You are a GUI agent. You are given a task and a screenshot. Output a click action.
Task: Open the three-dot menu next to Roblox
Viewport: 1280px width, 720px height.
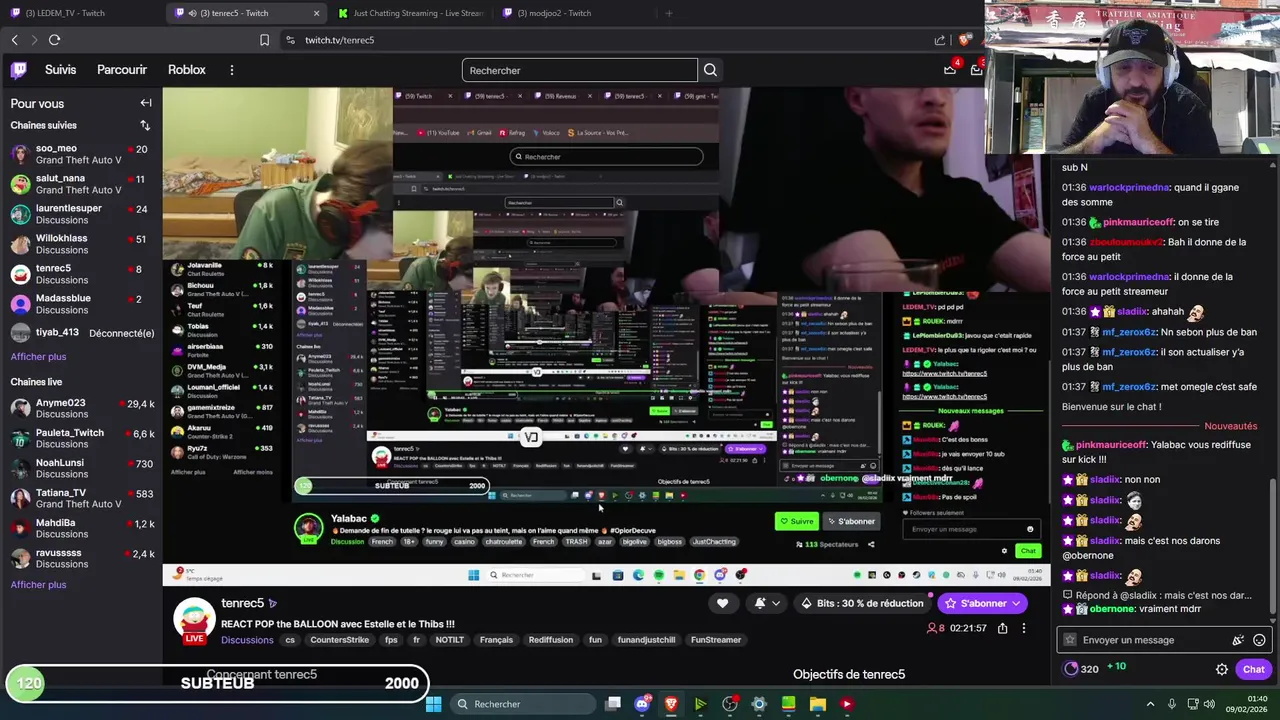point(231,70)
